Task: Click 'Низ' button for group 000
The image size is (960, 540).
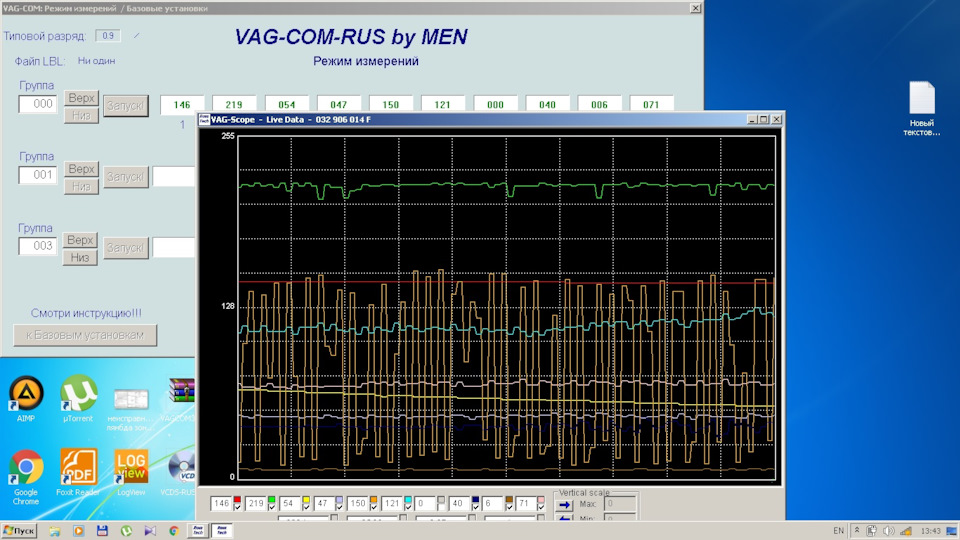Action: coord(81,115)
